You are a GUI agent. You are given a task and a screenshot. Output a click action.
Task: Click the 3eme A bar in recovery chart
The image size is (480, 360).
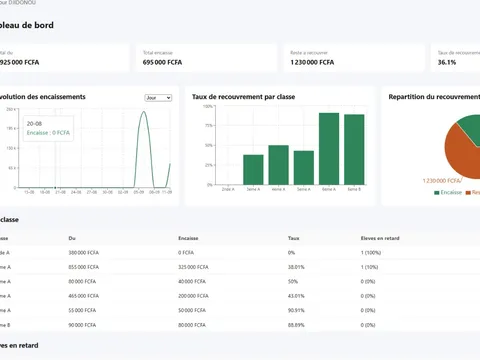point(253,169)
